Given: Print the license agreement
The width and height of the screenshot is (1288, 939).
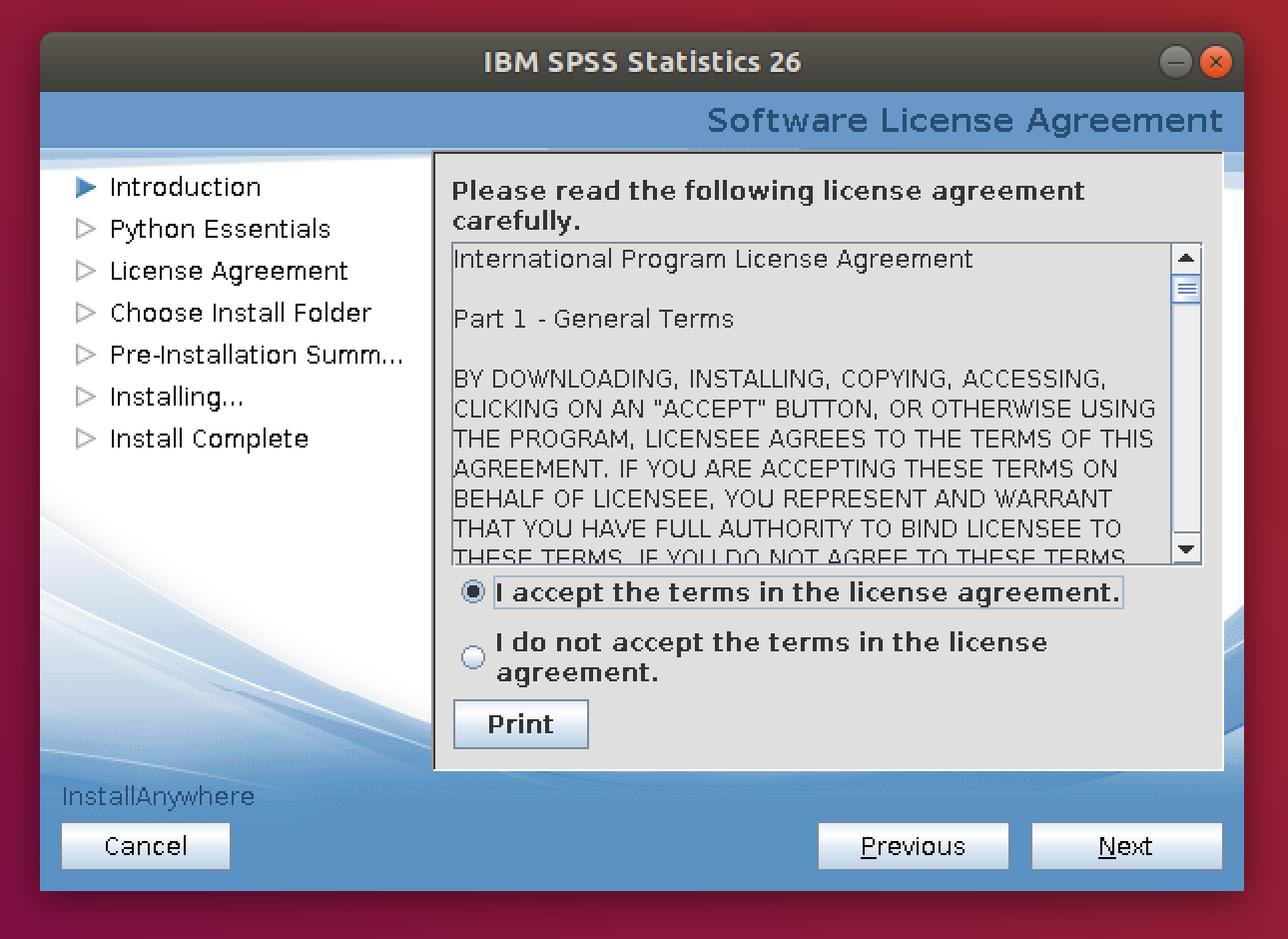Looking at the screenshot, I should pos(520,724).
